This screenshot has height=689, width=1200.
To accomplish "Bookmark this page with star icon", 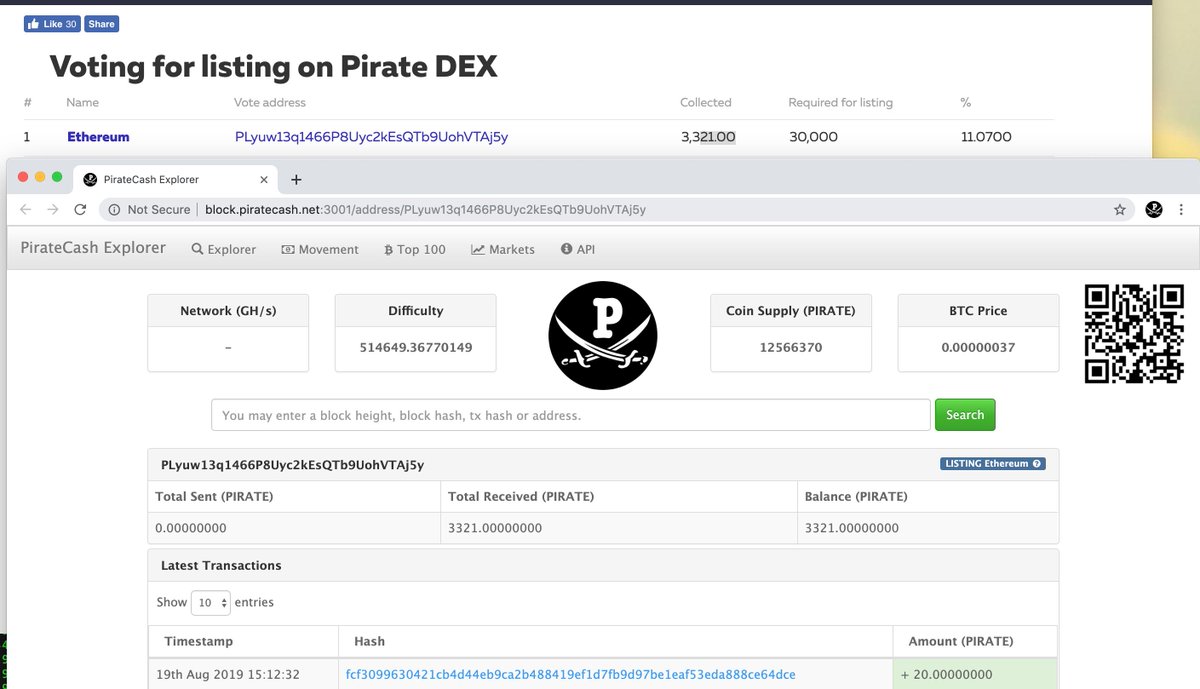I will point(1120,210).
